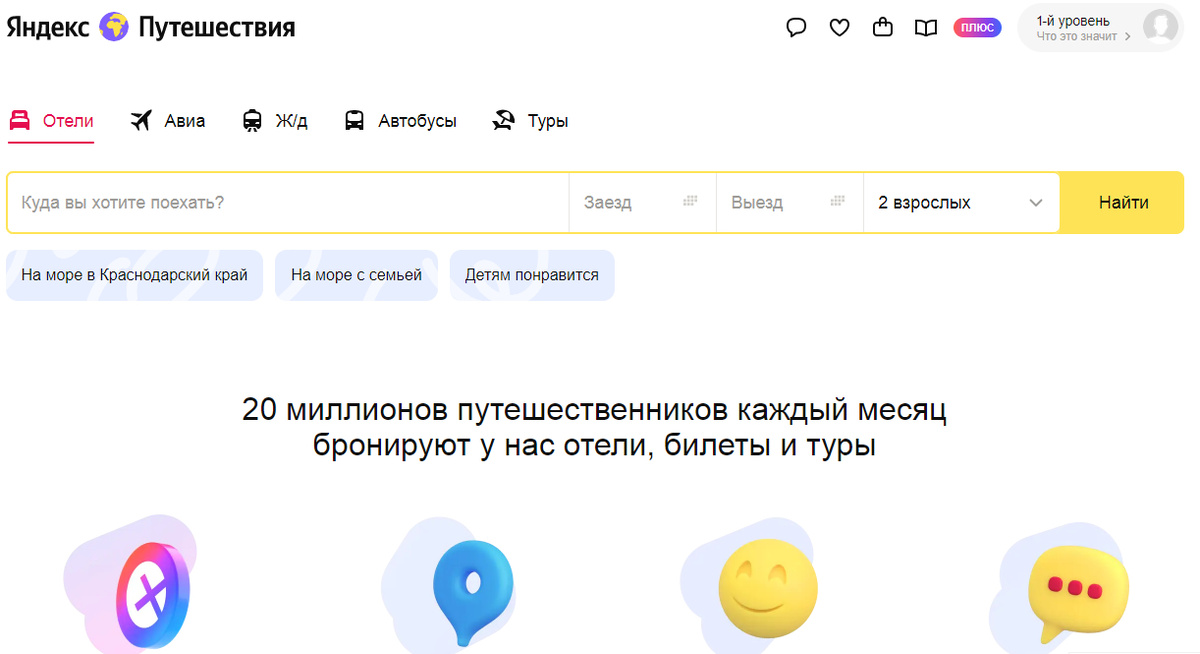Click the Плюс badge
The height and width of the screenshot is (654, 1200).
(977, 28)
